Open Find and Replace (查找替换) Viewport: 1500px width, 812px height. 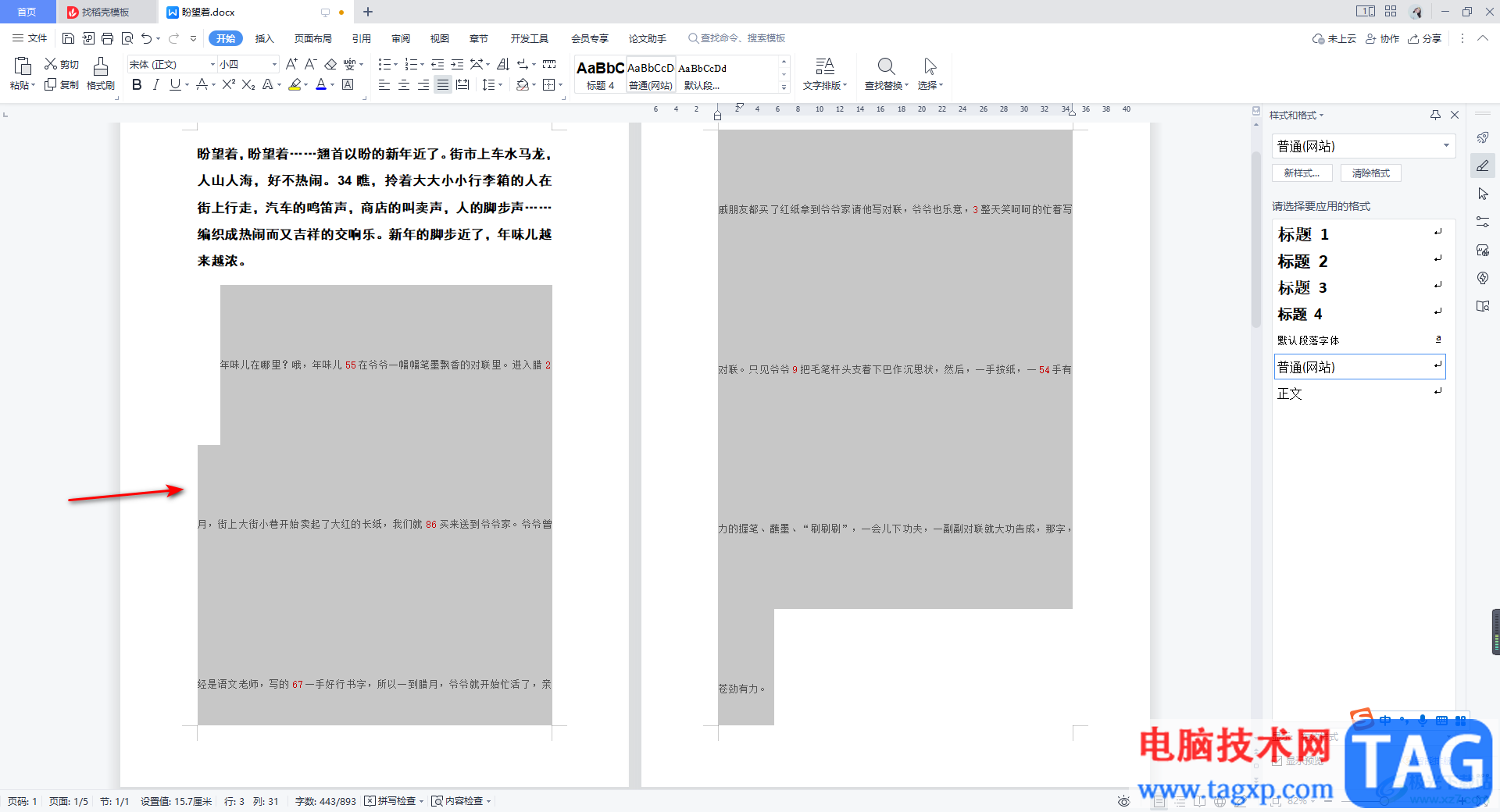(887, 73)
